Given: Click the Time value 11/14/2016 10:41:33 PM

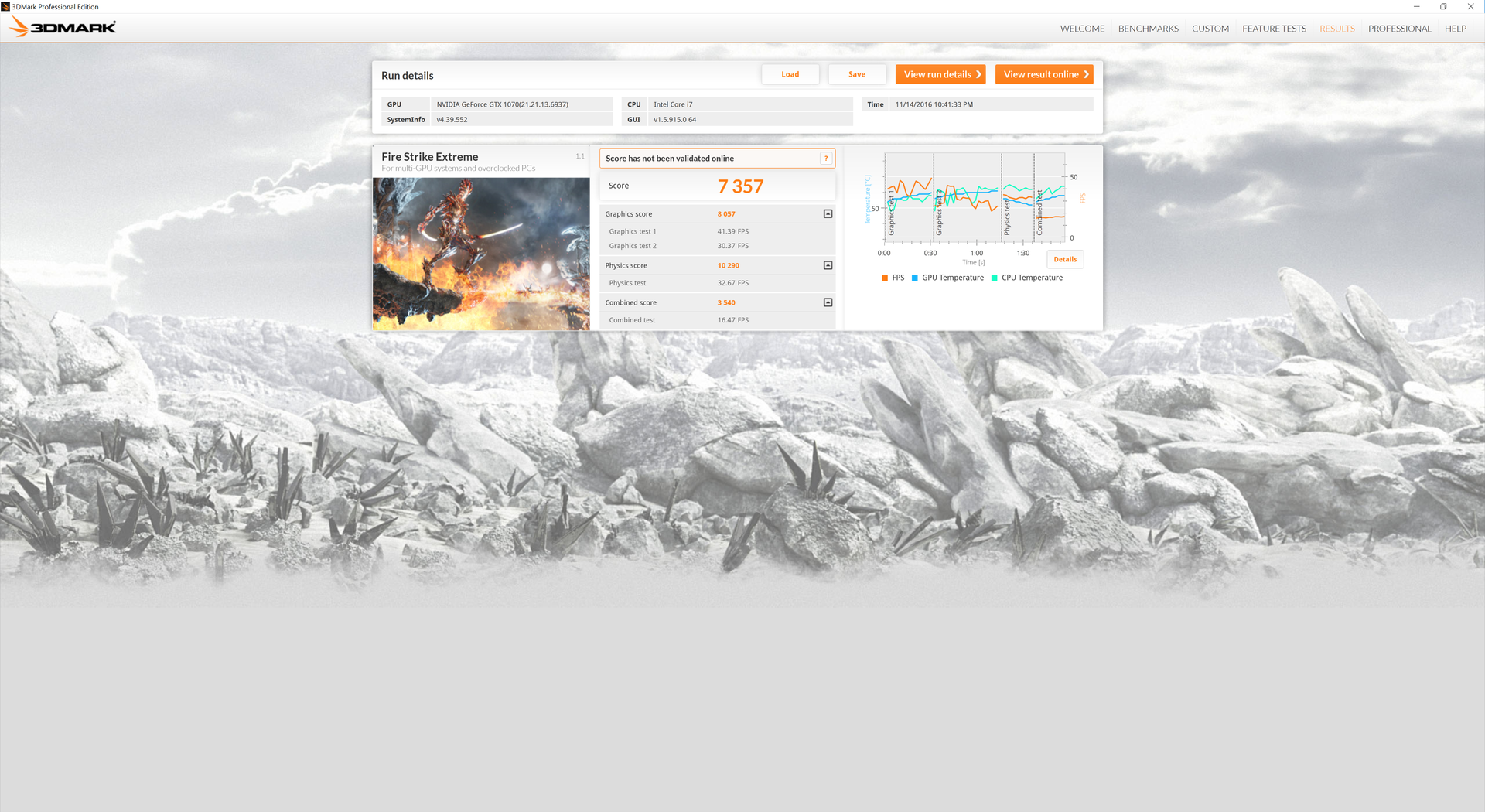Looking at the screenshot, I should (934, 104).
